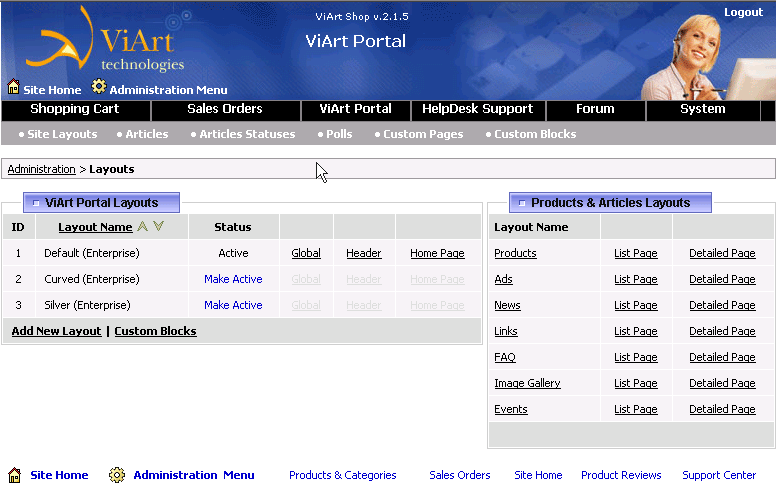Open the Shopping Cart menu
This screenshot has height=494, width=776.
75,109
